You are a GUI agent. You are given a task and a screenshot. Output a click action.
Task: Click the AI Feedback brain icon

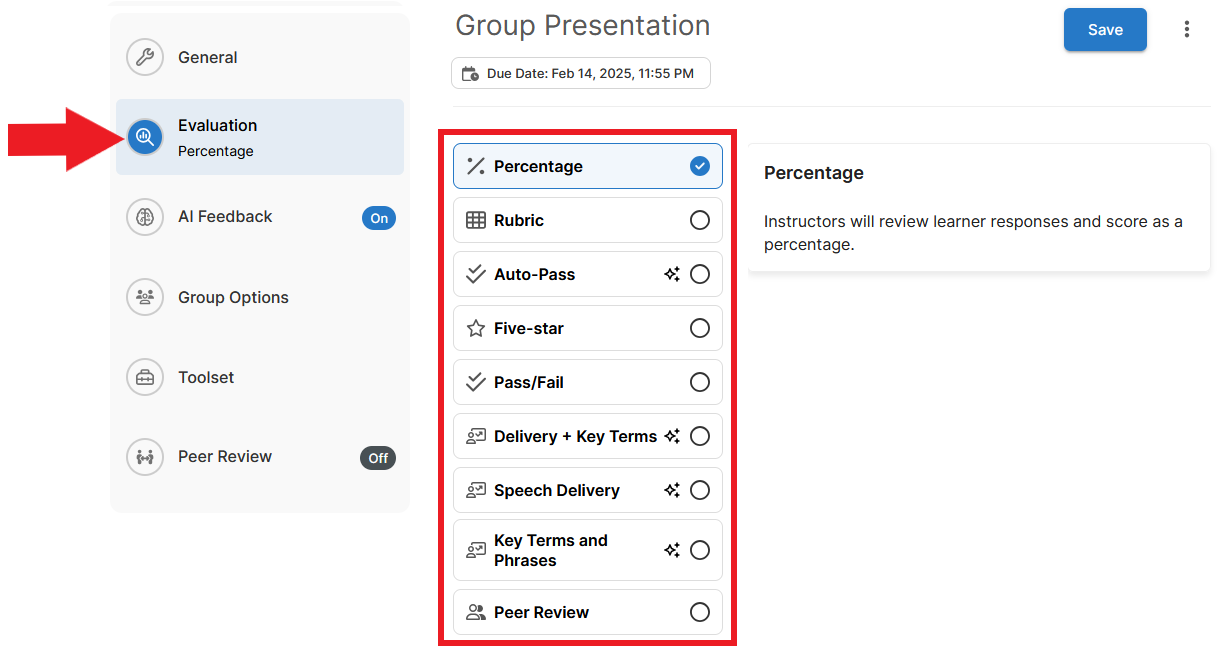coord(145,217)
